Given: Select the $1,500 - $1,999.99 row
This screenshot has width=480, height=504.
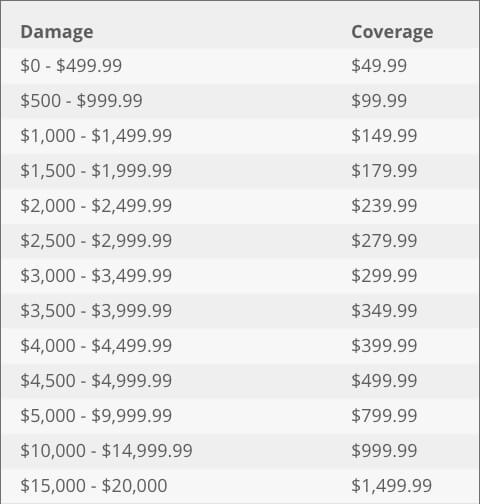Looking at the screenshot, I should [240, 171].
